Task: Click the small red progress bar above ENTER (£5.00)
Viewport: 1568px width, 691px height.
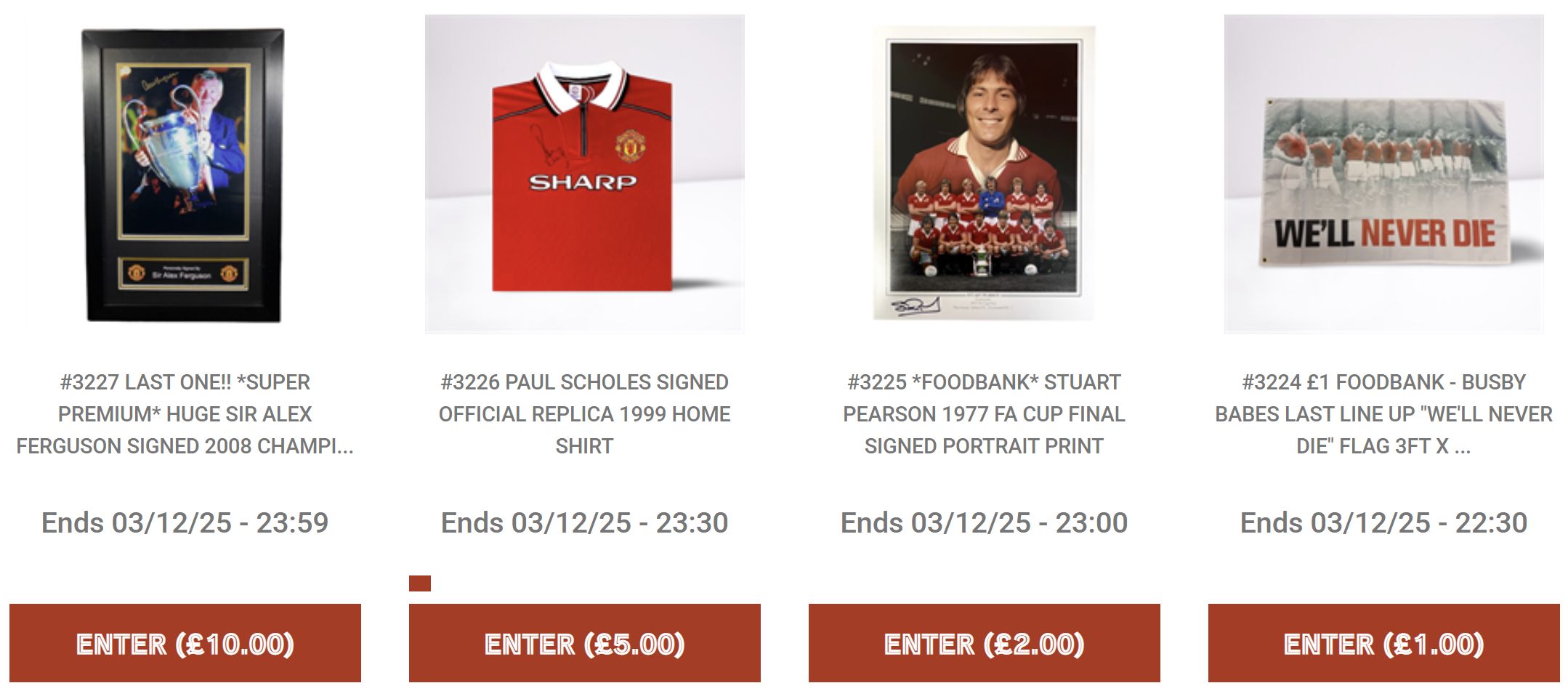Action: pos(420,583)
